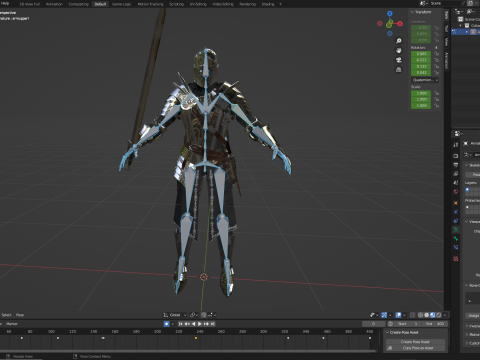The width and height of the screenshot is (480, 360).
Task: Expand the Collection row in outliner
Action: (461, 26)
